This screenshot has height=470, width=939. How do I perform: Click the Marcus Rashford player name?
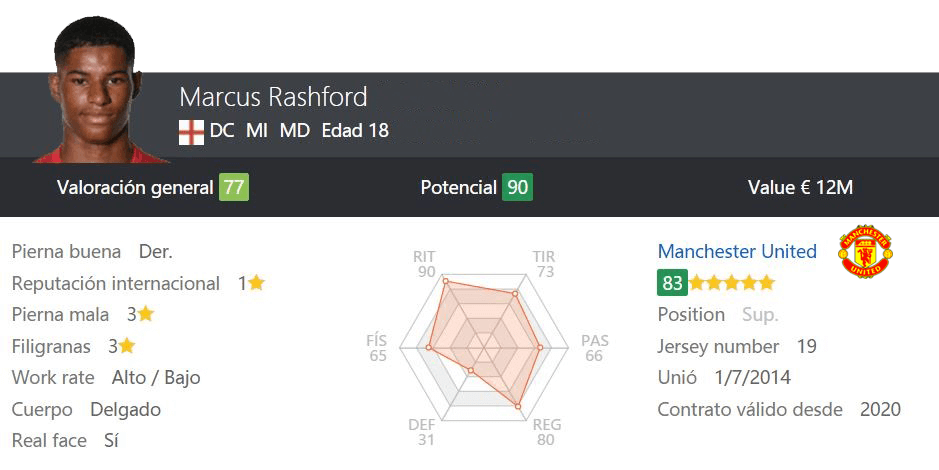(x=273, y=97)
